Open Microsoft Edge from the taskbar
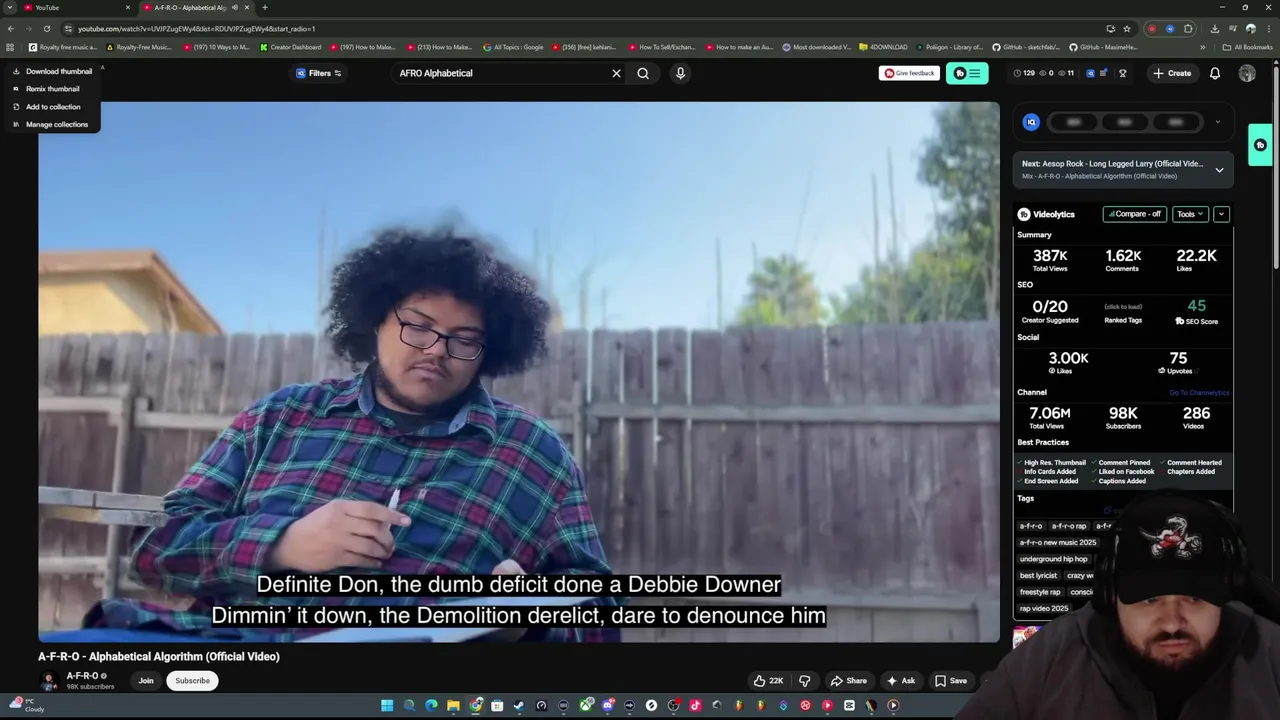1280x720 pixels. [431, 705]
